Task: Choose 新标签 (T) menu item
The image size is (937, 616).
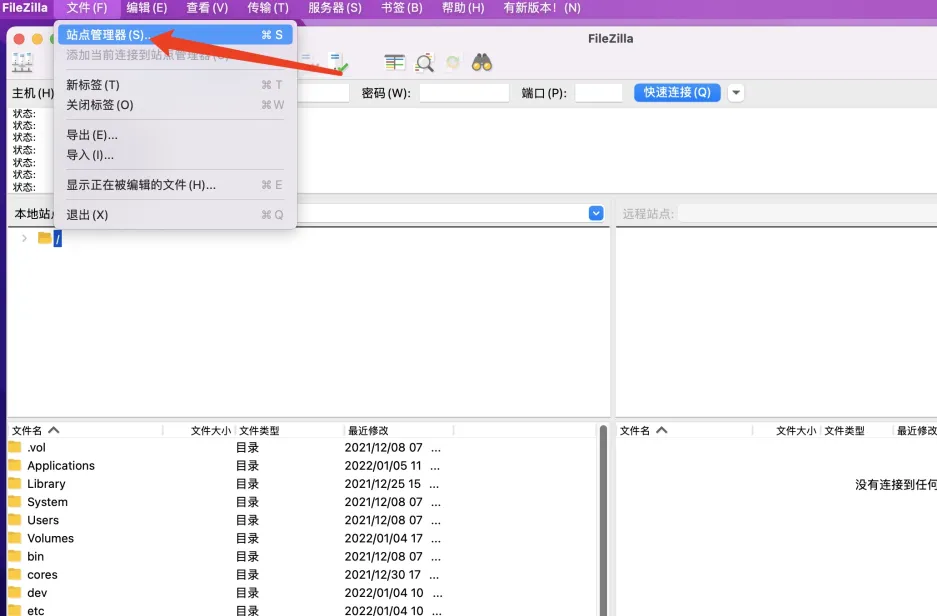Action: (175, 85)
